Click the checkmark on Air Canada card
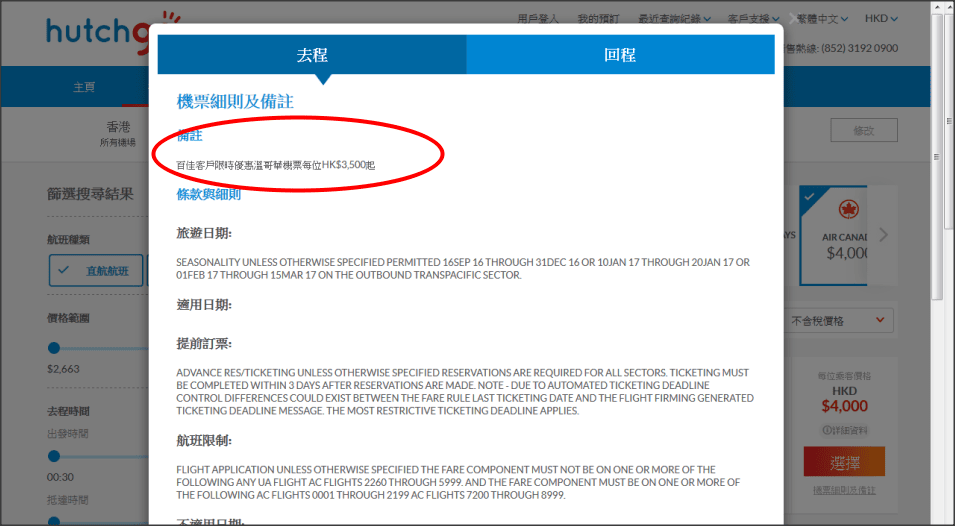Screen dimensions: 955x526 808,196
